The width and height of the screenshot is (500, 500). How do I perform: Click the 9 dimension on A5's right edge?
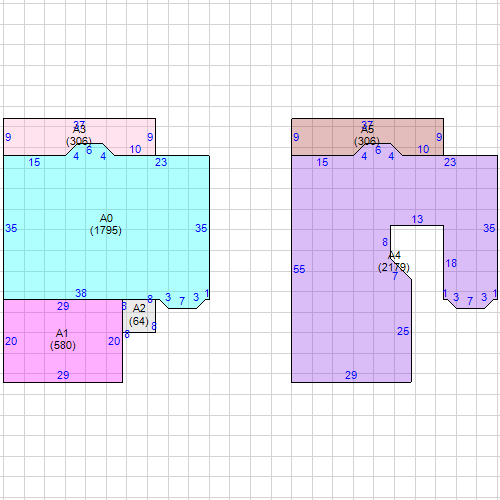439,137
